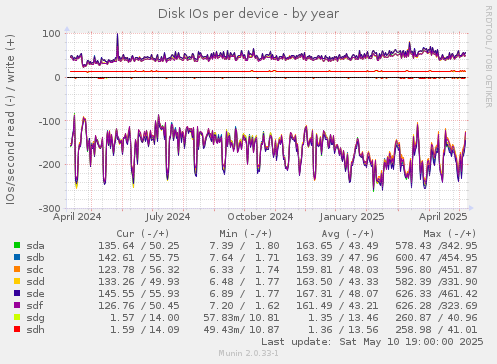Viewport: 497px width, 364px height.
Task: Click the 'sdg' device label
Action: (x=35, y=319)
